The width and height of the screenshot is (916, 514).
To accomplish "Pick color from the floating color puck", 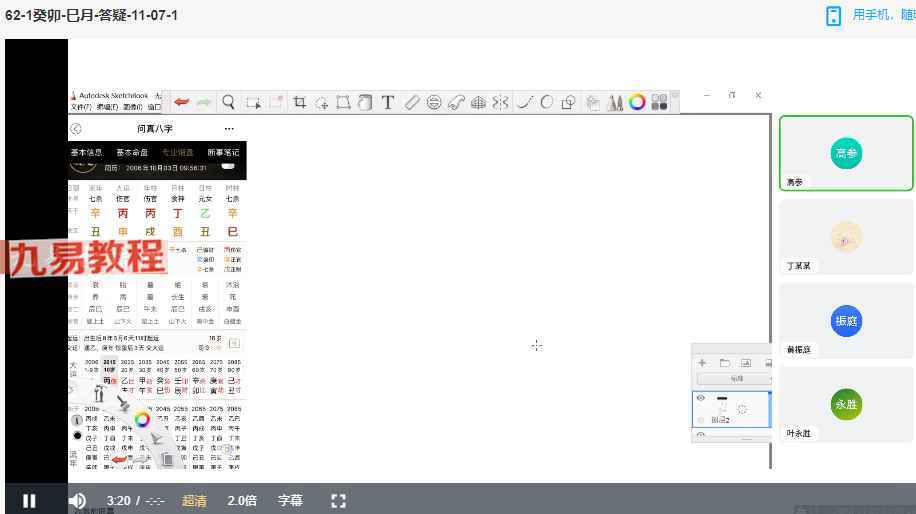I will pyautogui.click(x=143, y=420).
